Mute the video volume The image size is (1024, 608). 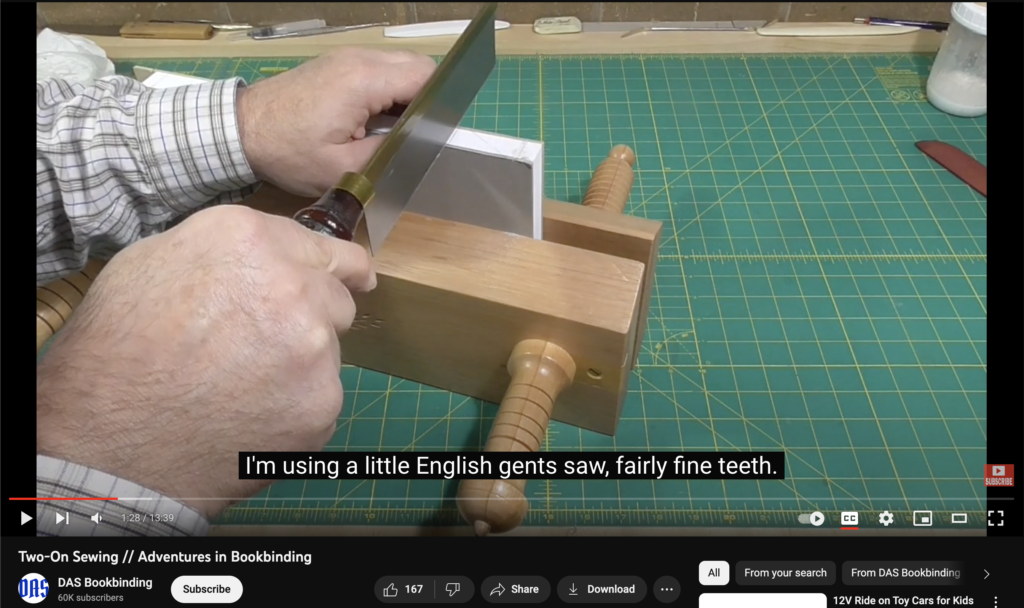point(97,519)
